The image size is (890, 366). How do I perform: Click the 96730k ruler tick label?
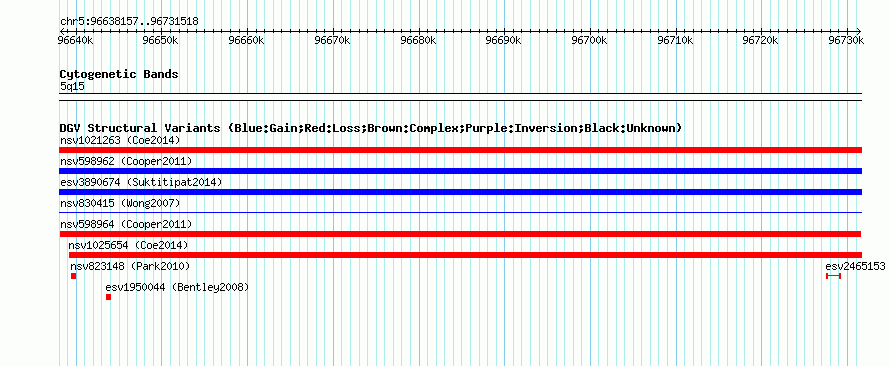[x=846, y=40]
